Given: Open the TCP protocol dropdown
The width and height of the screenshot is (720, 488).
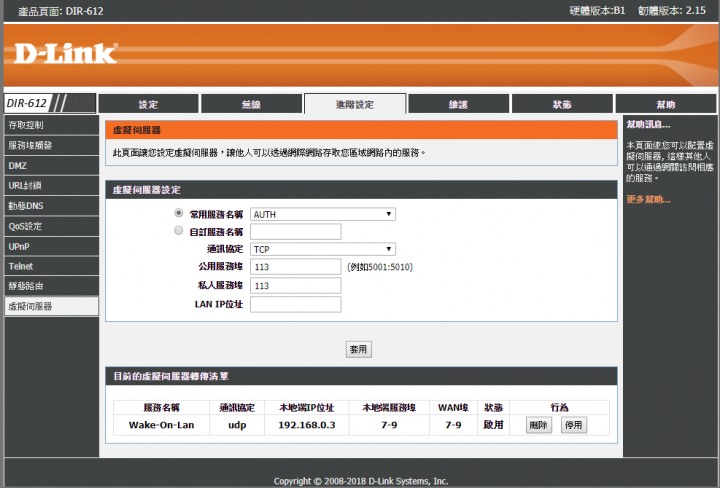Looking at the screenshot, I should 323,249.
